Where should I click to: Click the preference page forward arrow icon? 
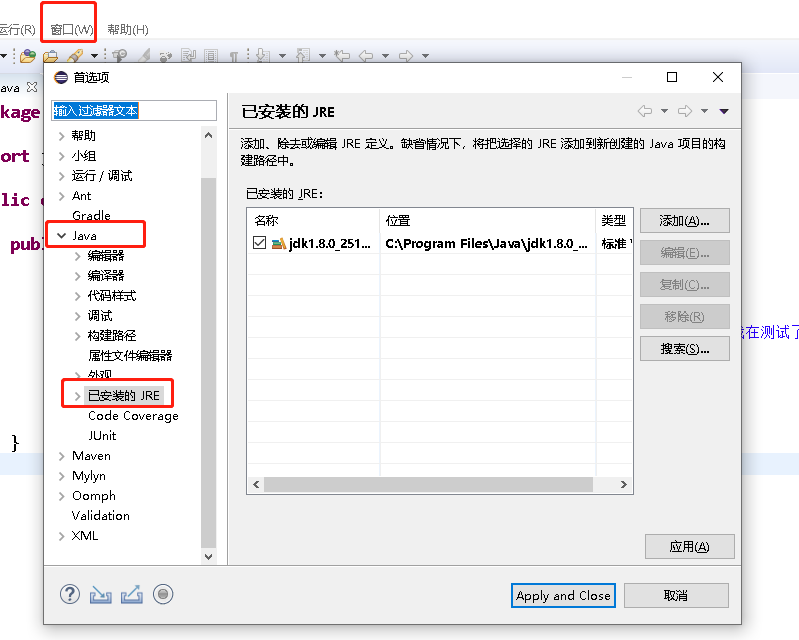point(685,111)
